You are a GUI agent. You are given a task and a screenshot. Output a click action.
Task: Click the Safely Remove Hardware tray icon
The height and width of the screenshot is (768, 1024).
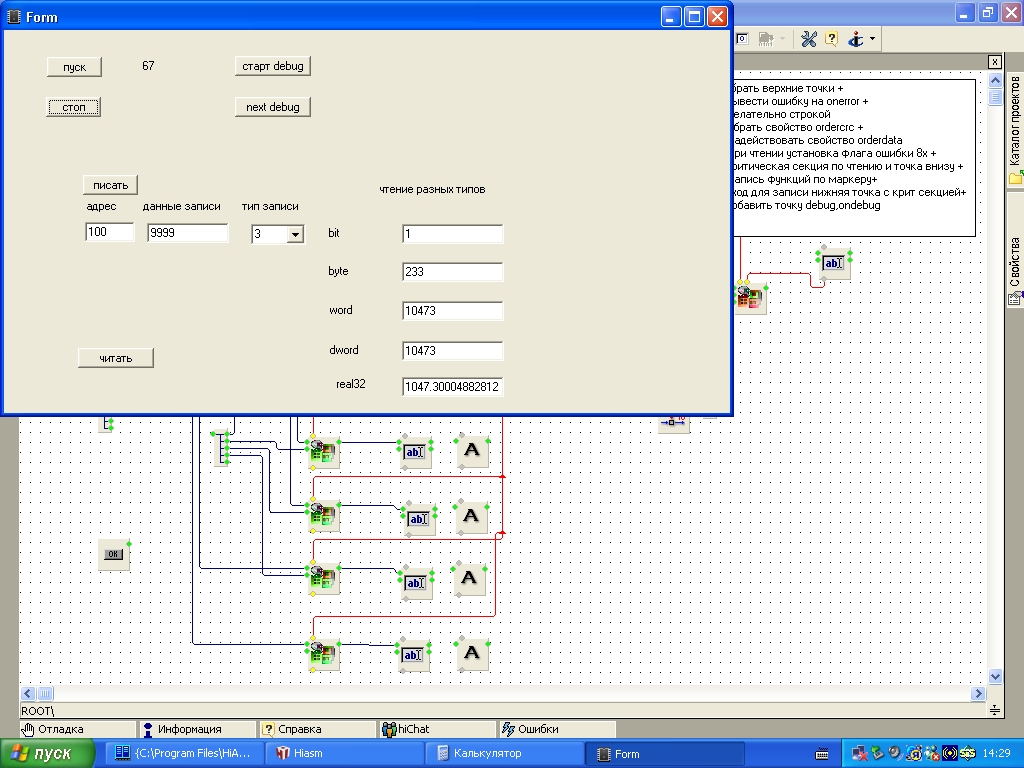878,754
